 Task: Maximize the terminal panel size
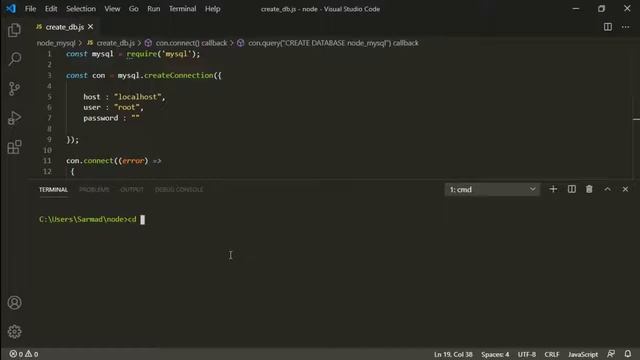[607, 189]
